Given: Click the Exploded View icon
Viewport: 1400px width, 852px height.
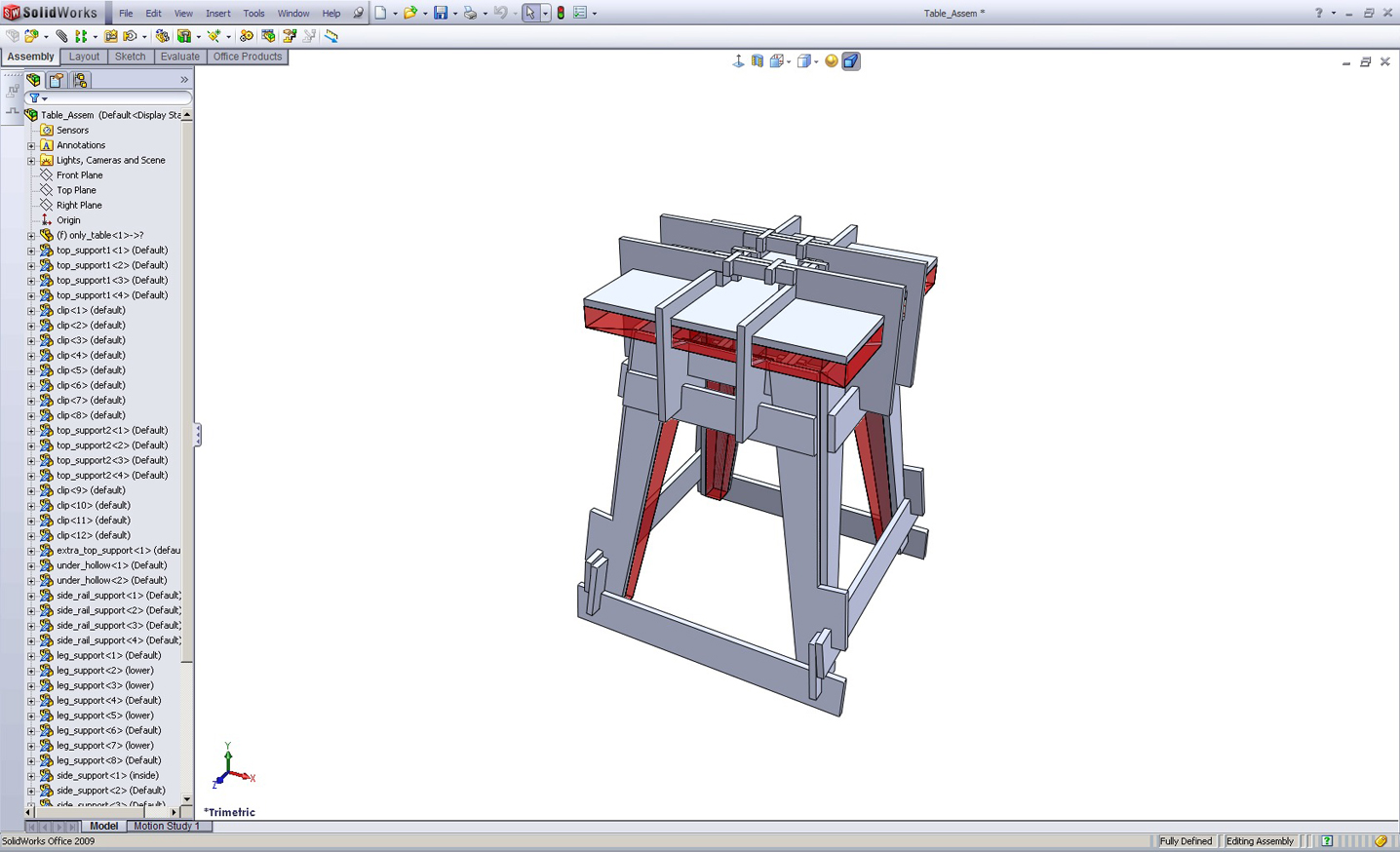Looking at the screenshot, I should pos(290,36).
